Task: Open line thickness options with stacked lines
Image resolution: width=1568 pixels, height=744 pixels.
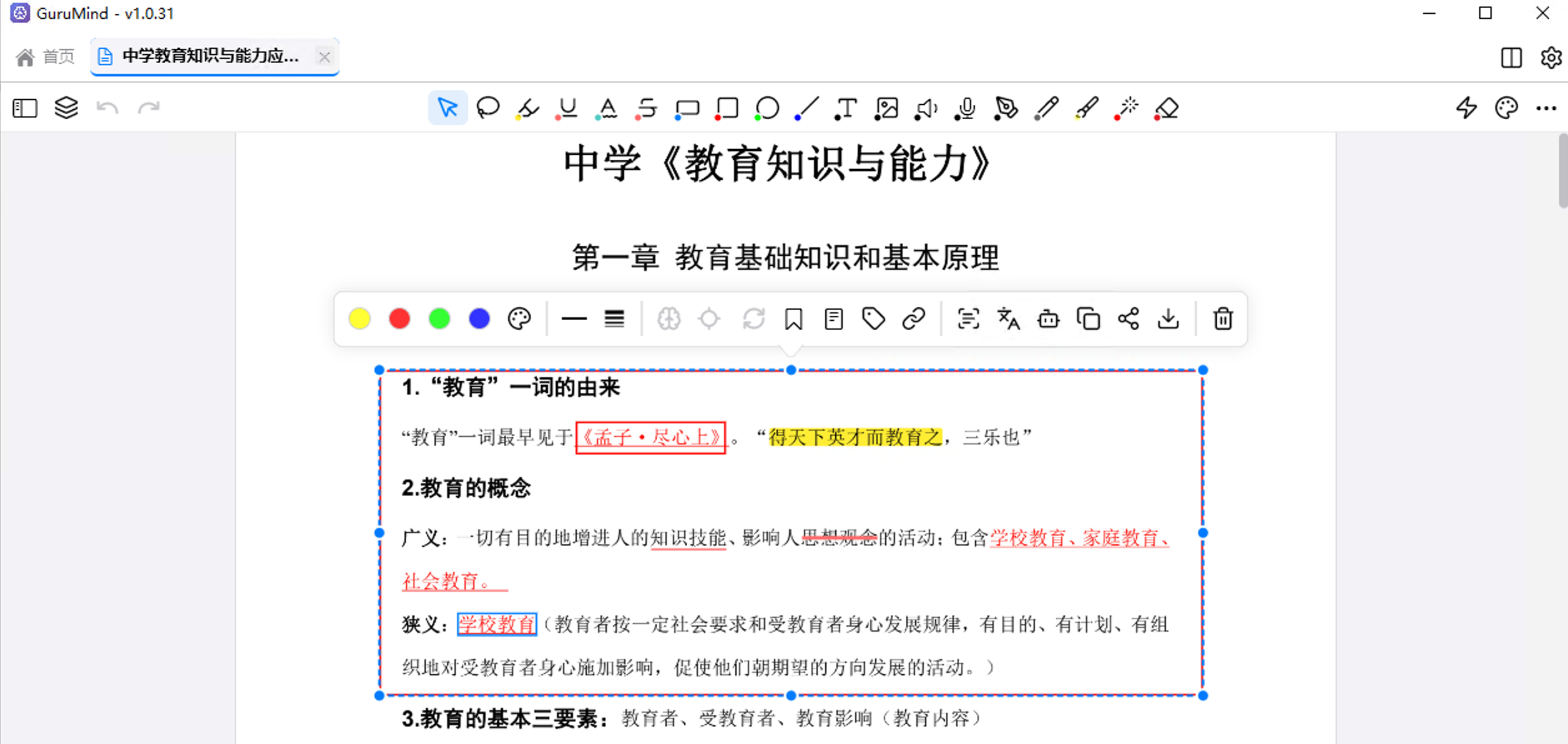Action: point(614,319)
